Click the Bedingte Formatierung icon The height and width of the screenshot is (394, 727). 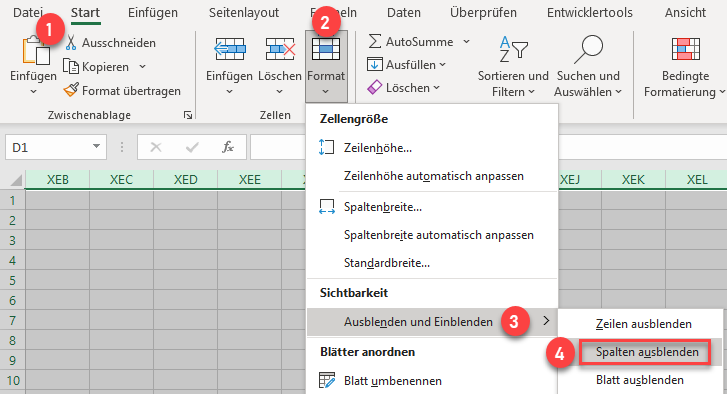click(685, 49)
